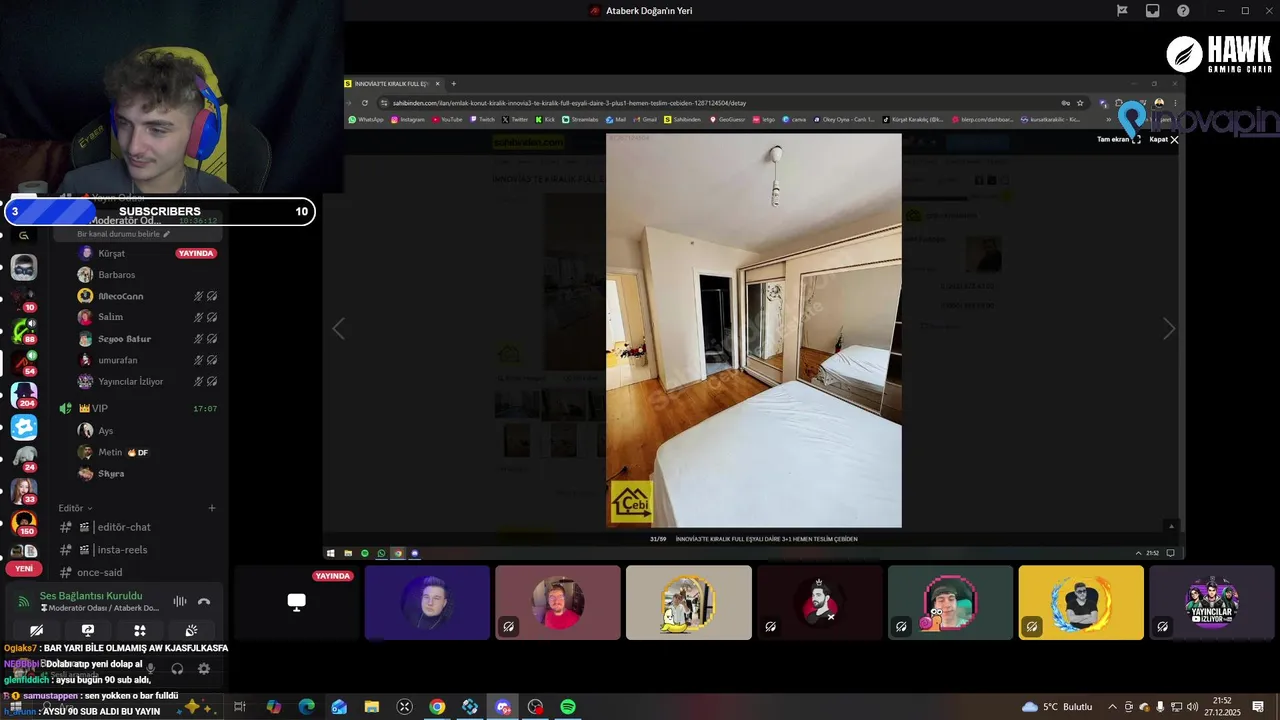1280x720 pixels.
Task: Toggle deafen headphones icon
Action: [177, 668]
